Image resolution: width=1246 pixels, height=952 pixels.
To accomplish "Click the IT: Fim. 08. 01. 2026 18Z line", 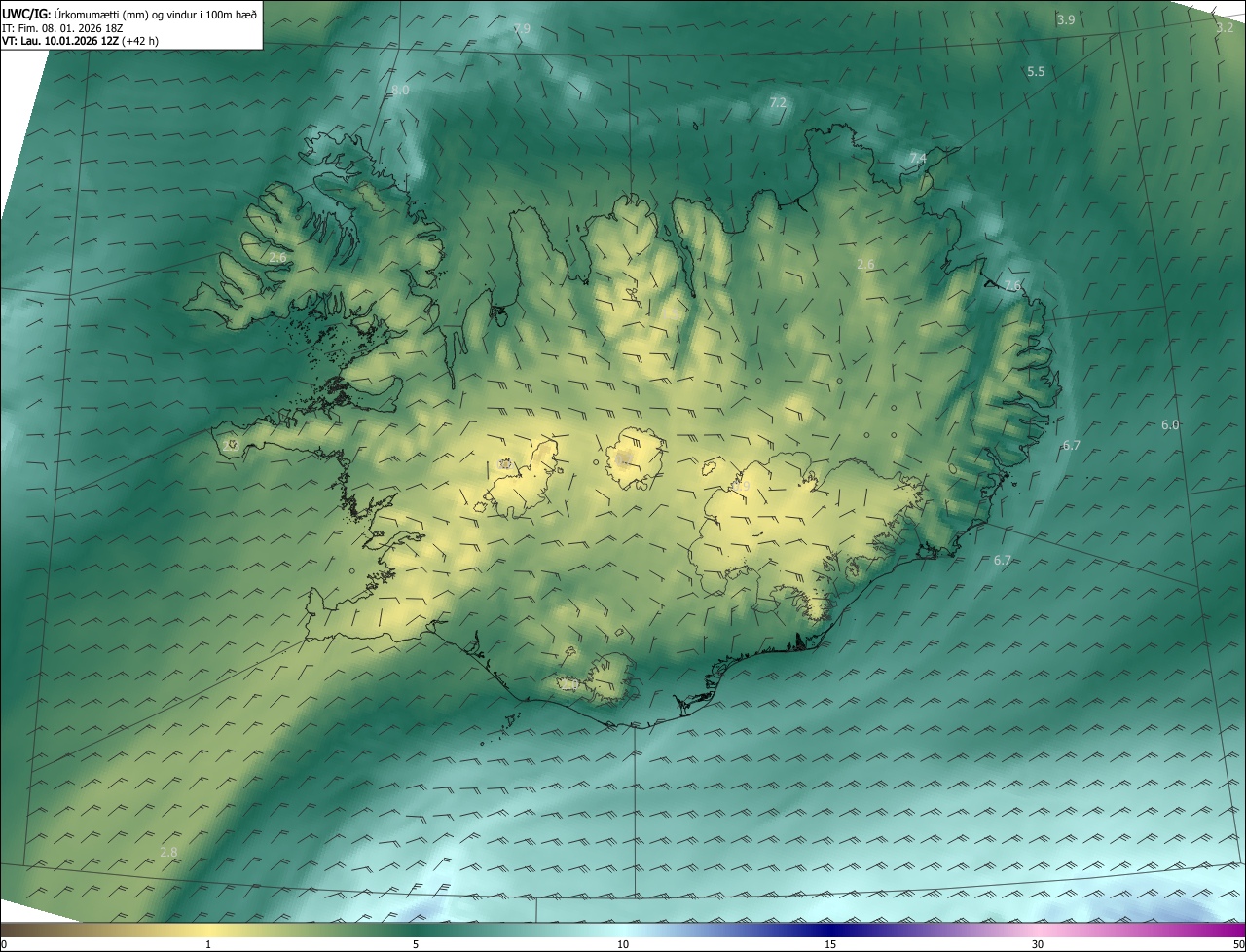I will click(63, 27).
